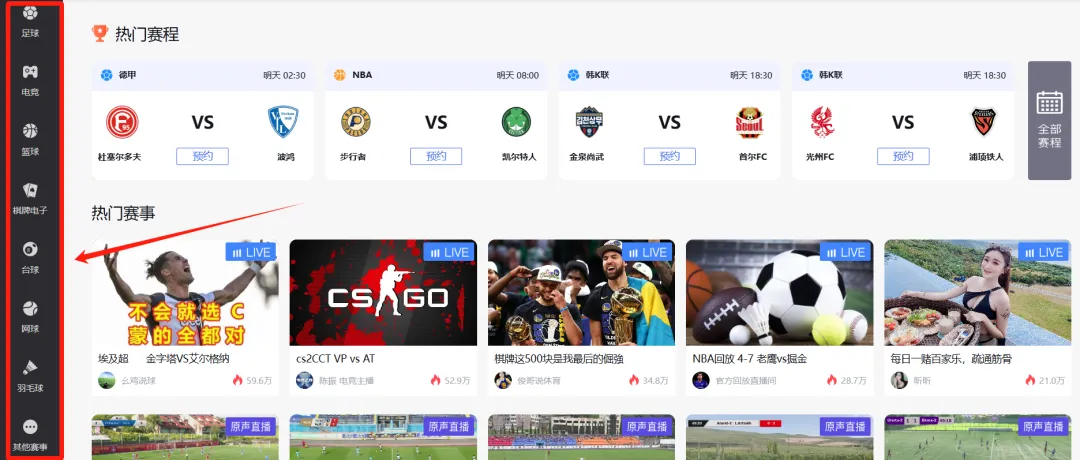
Task: Click the 杜塞尔多夫 team logo
Action: pos(123,123)
